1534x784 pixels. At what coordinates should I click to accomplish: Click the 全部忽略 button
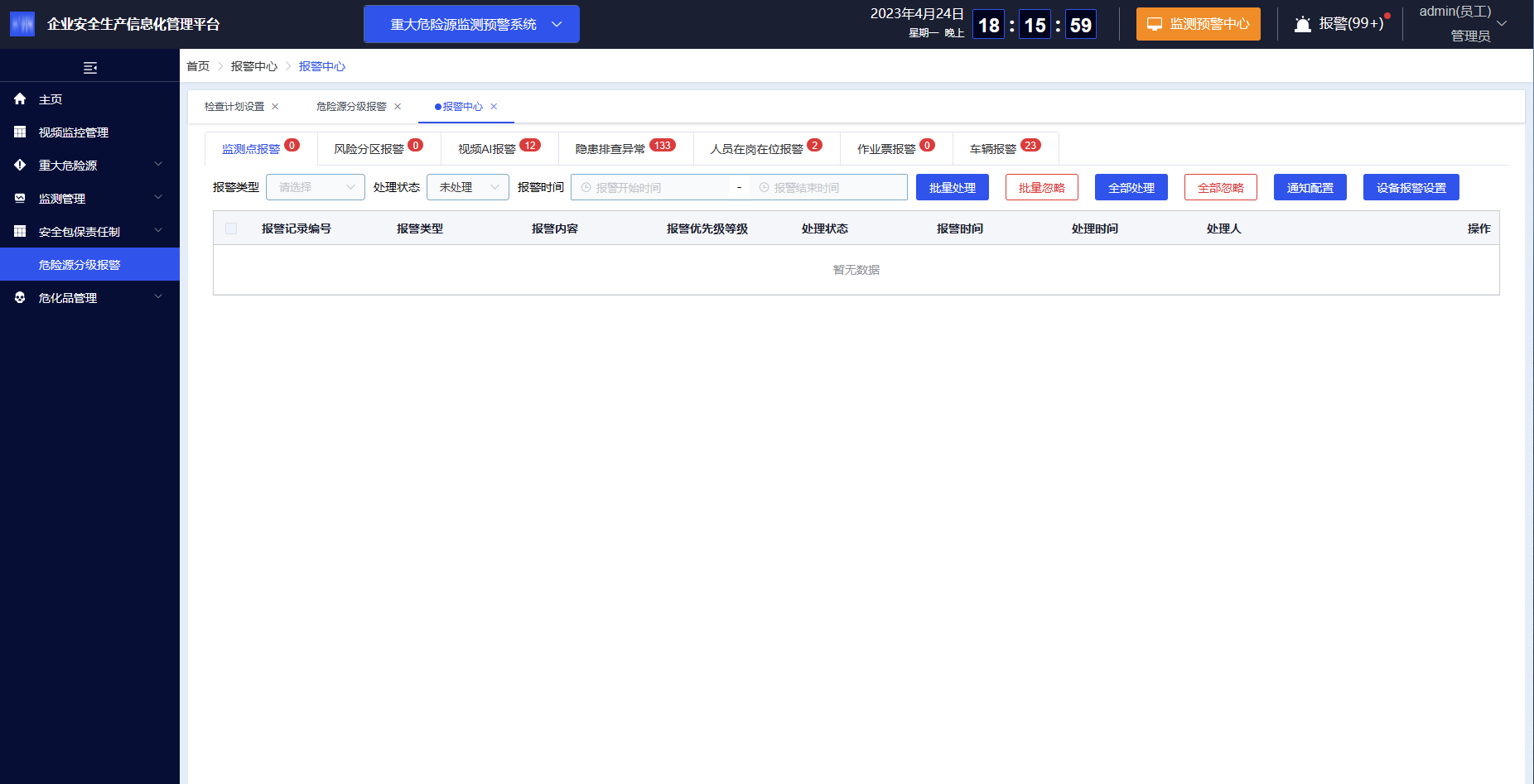click(1221, 188)
